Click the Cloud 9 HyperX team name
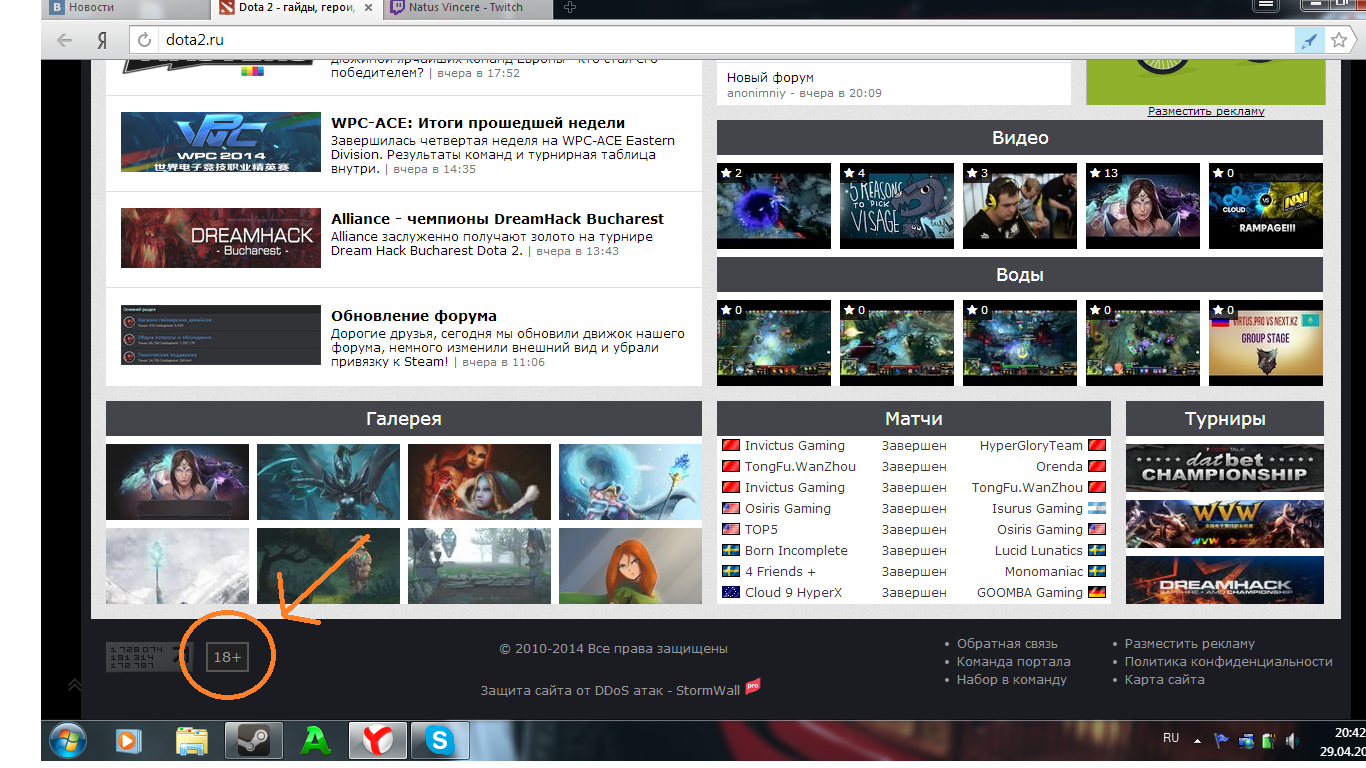This screenshot has width=1366, height=768. [x=793, y=593]
